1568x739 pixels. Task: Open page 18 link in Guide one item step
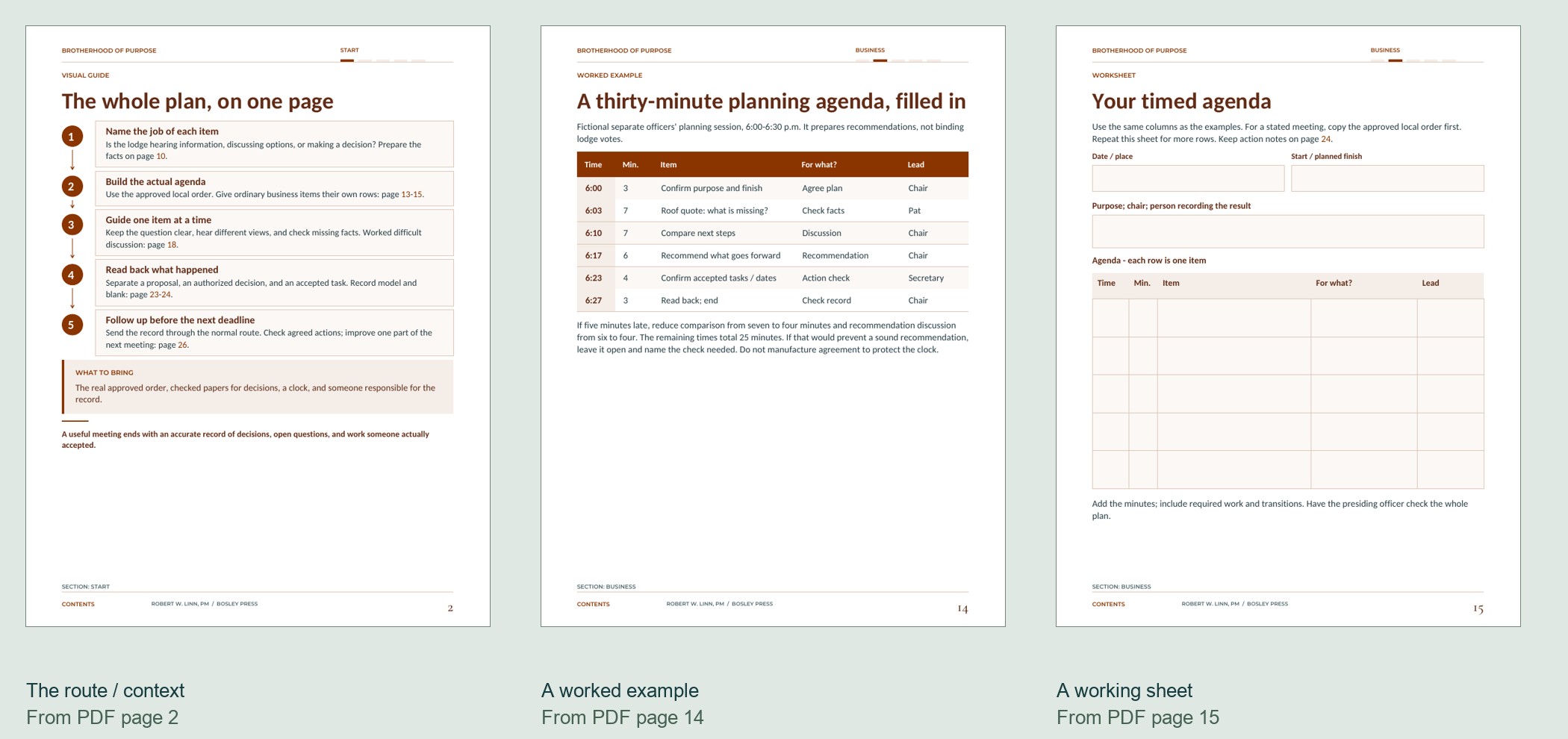172,244
